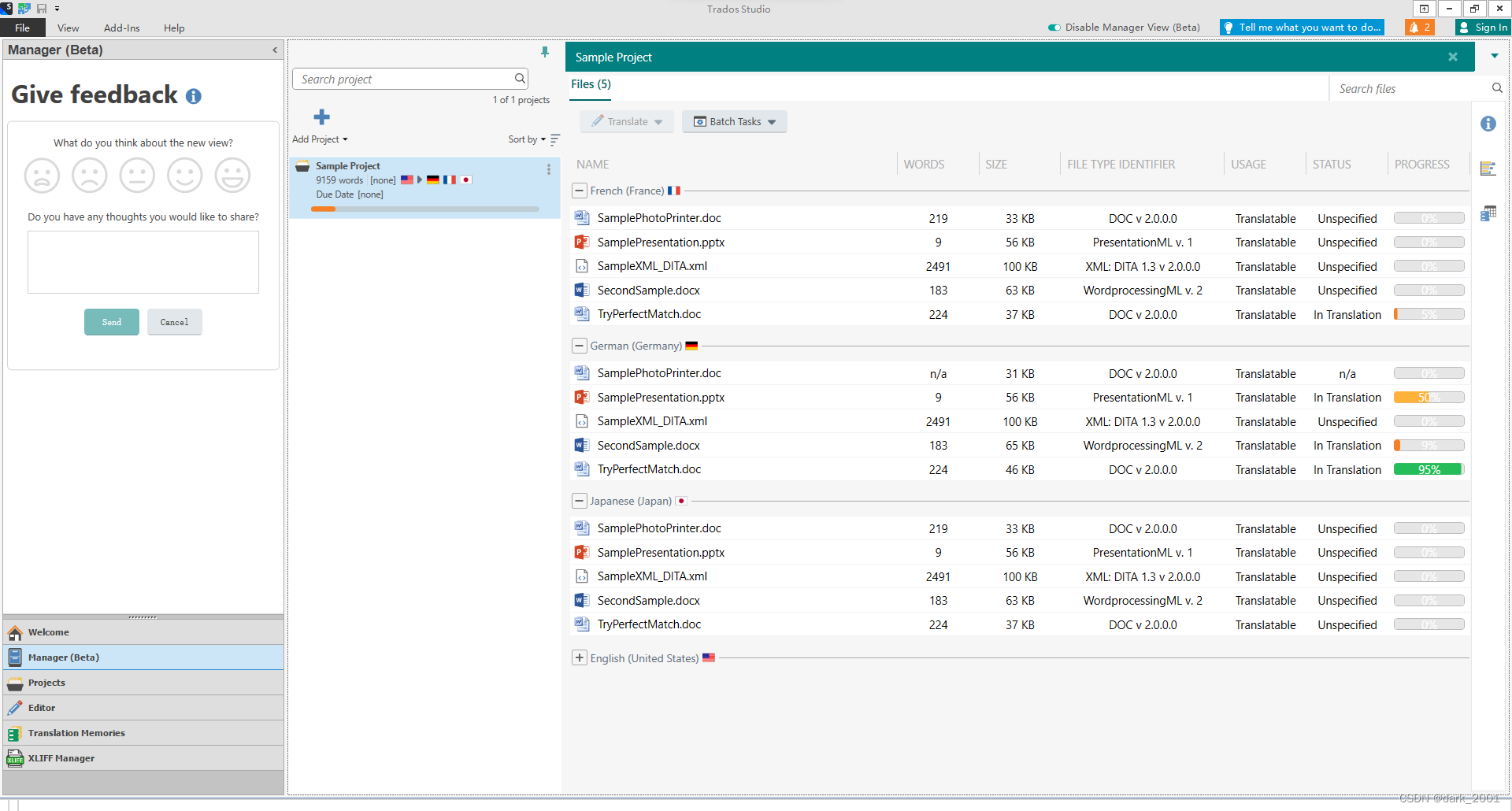This screenshot has width=1512, height=811.
Task: Select the slightly sad face feedback icon
Action: pyautogui.click(x=90, y=175)
